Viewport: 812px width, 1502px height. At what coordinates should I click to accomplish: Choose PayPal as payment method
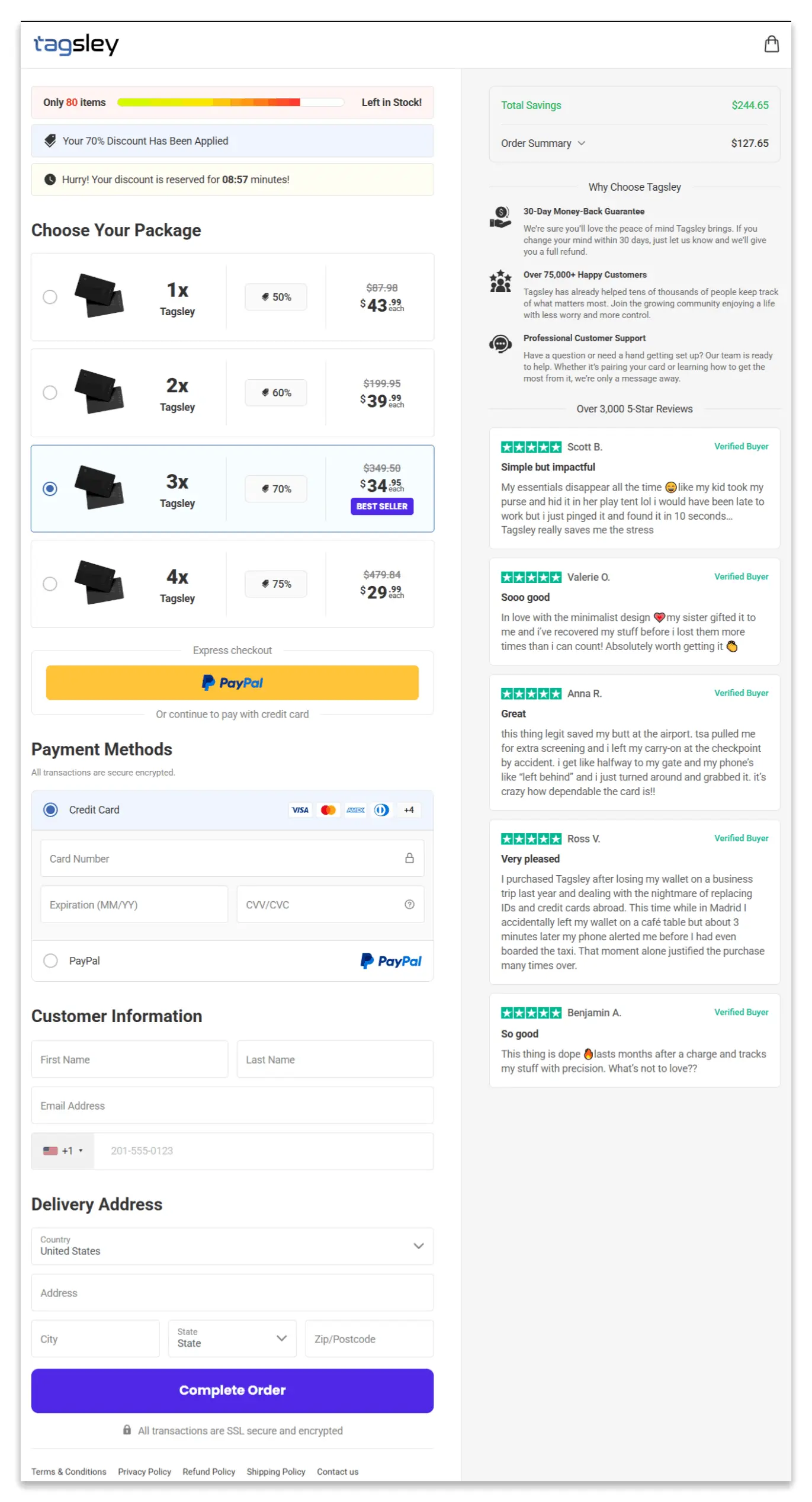(50, 960)
